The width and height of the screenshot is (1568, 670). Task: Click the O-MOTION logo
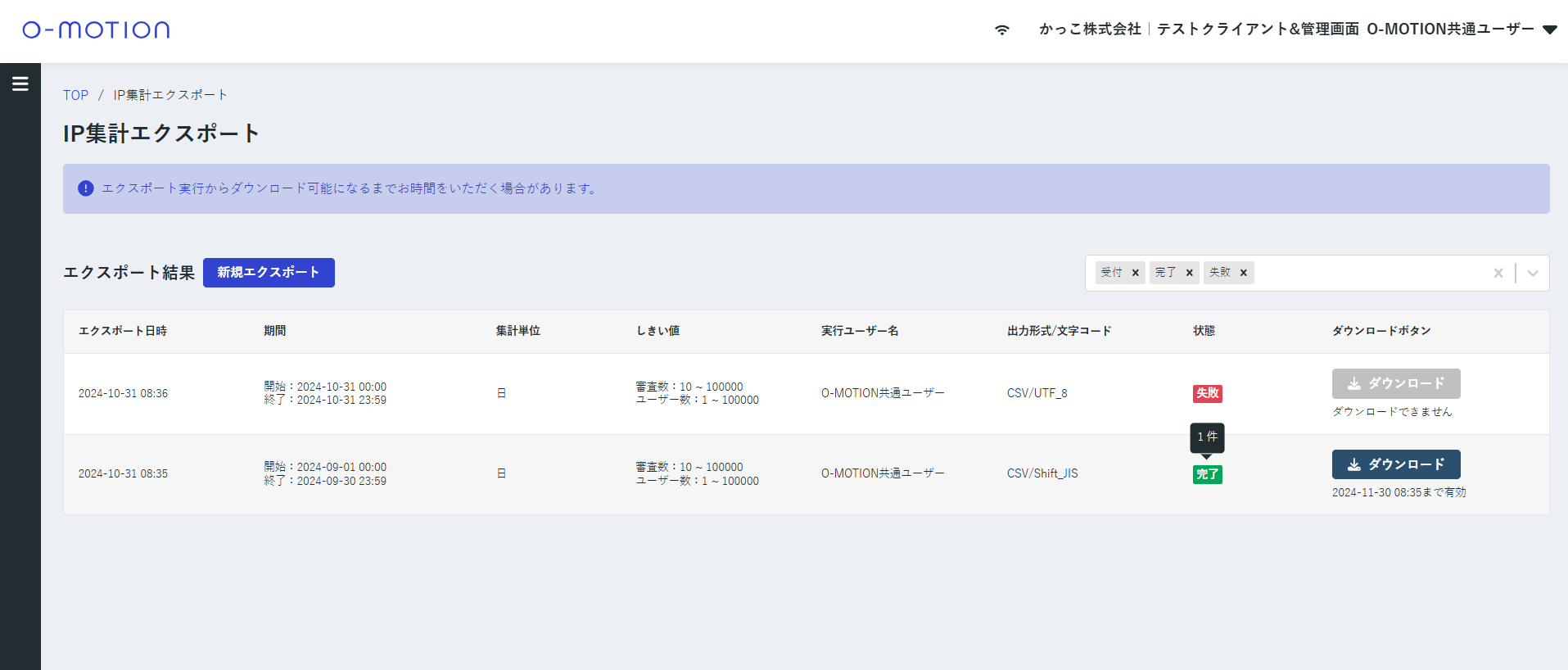point(96,30)
